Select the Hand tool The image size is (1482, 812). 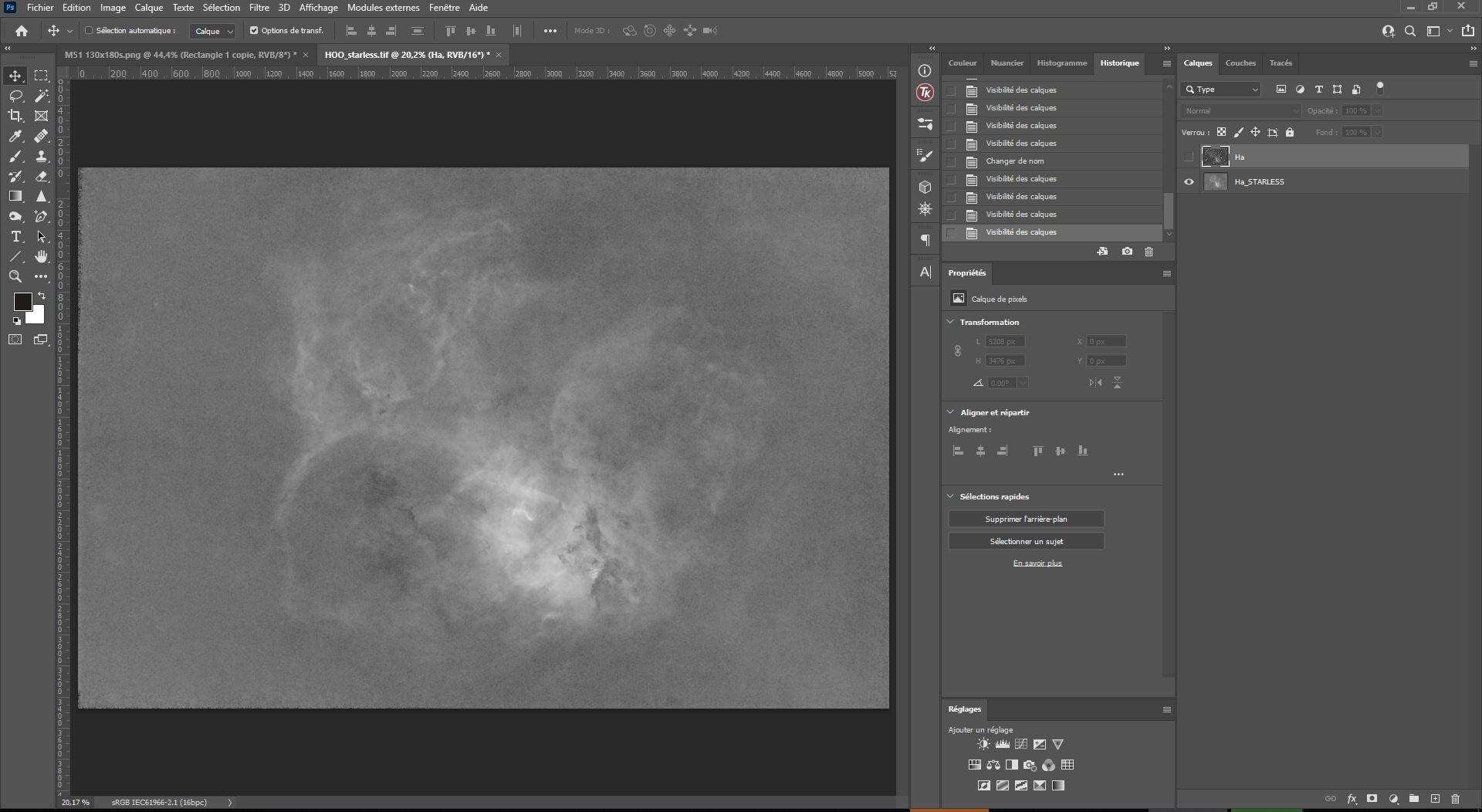pyautogui.click(x=42, y=256)
